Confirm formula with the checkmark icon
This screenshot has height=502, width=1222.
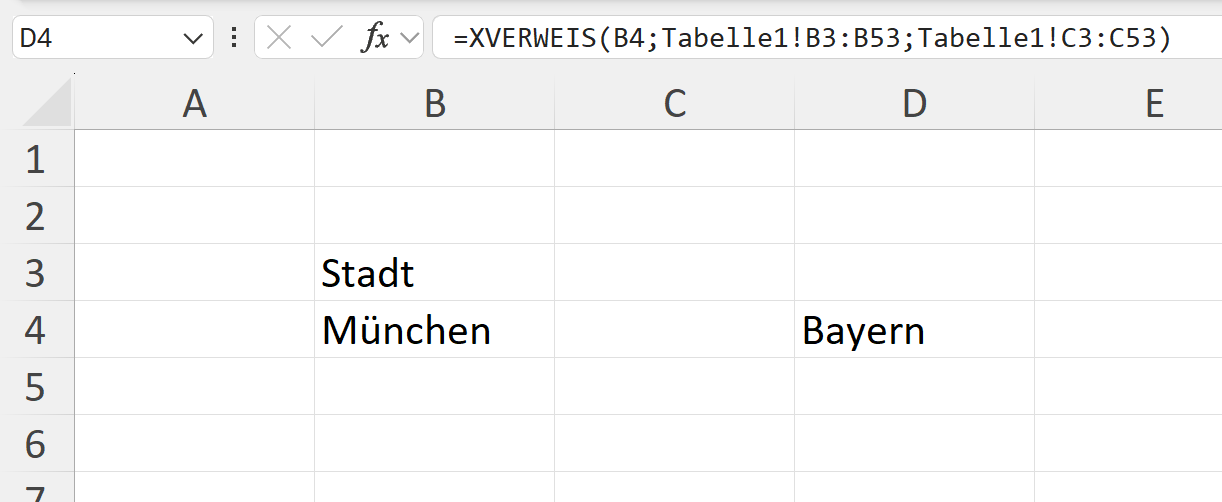pos(326,38)
